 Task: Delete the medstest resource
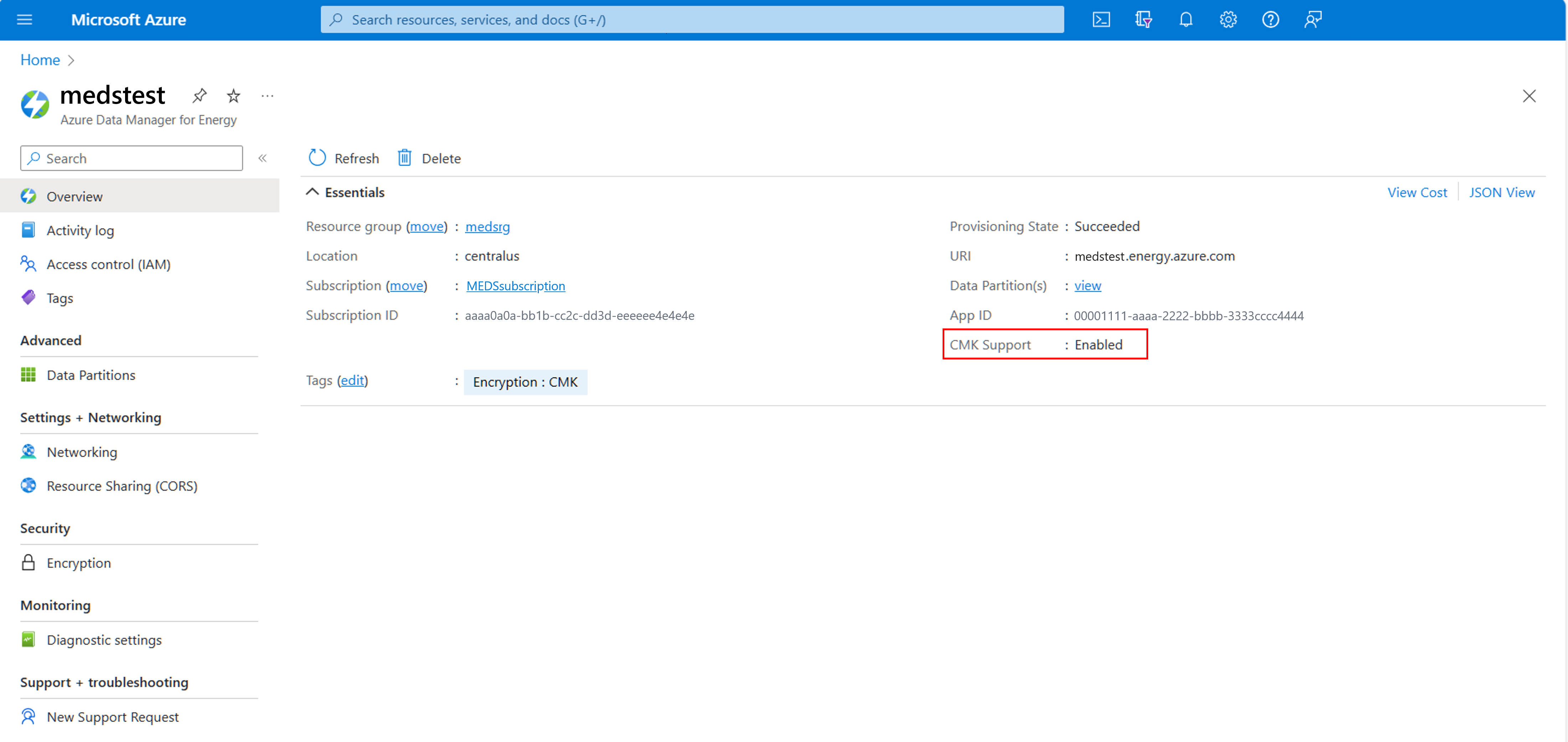tap(428, 157)
